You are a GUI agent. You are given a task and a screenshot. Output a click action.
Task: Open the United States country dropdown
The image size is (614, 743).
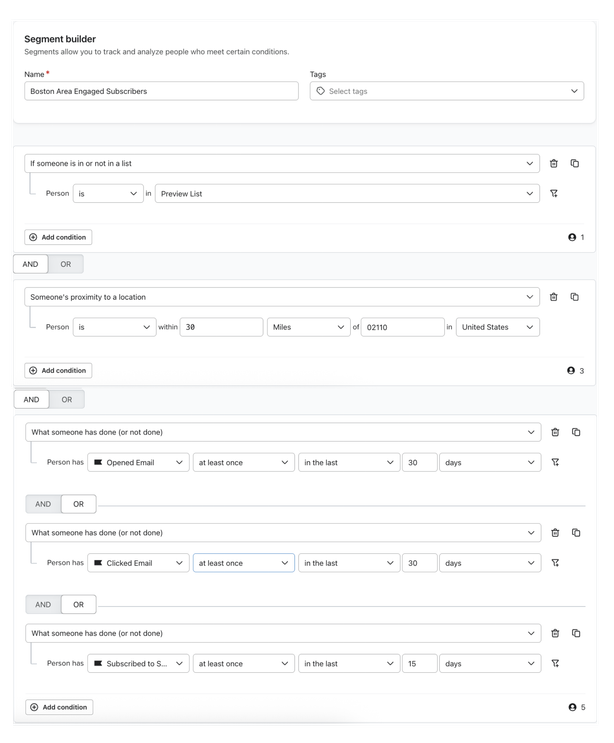click(x=498, y=327)
